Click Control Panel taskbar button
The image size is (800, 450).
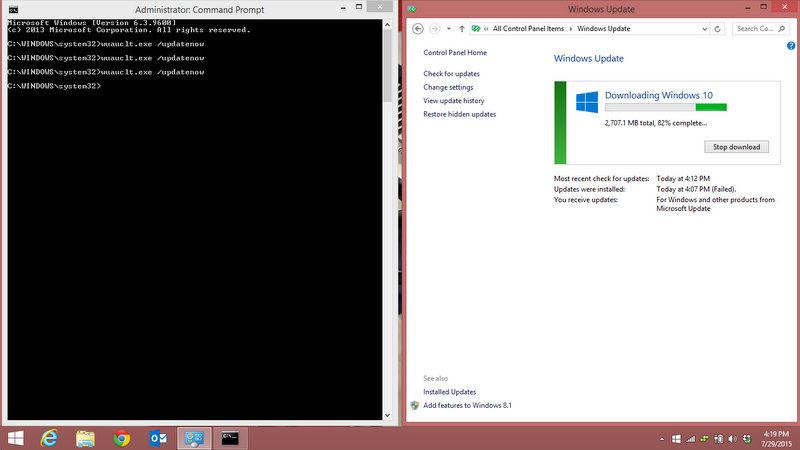[x=194, y=438]
